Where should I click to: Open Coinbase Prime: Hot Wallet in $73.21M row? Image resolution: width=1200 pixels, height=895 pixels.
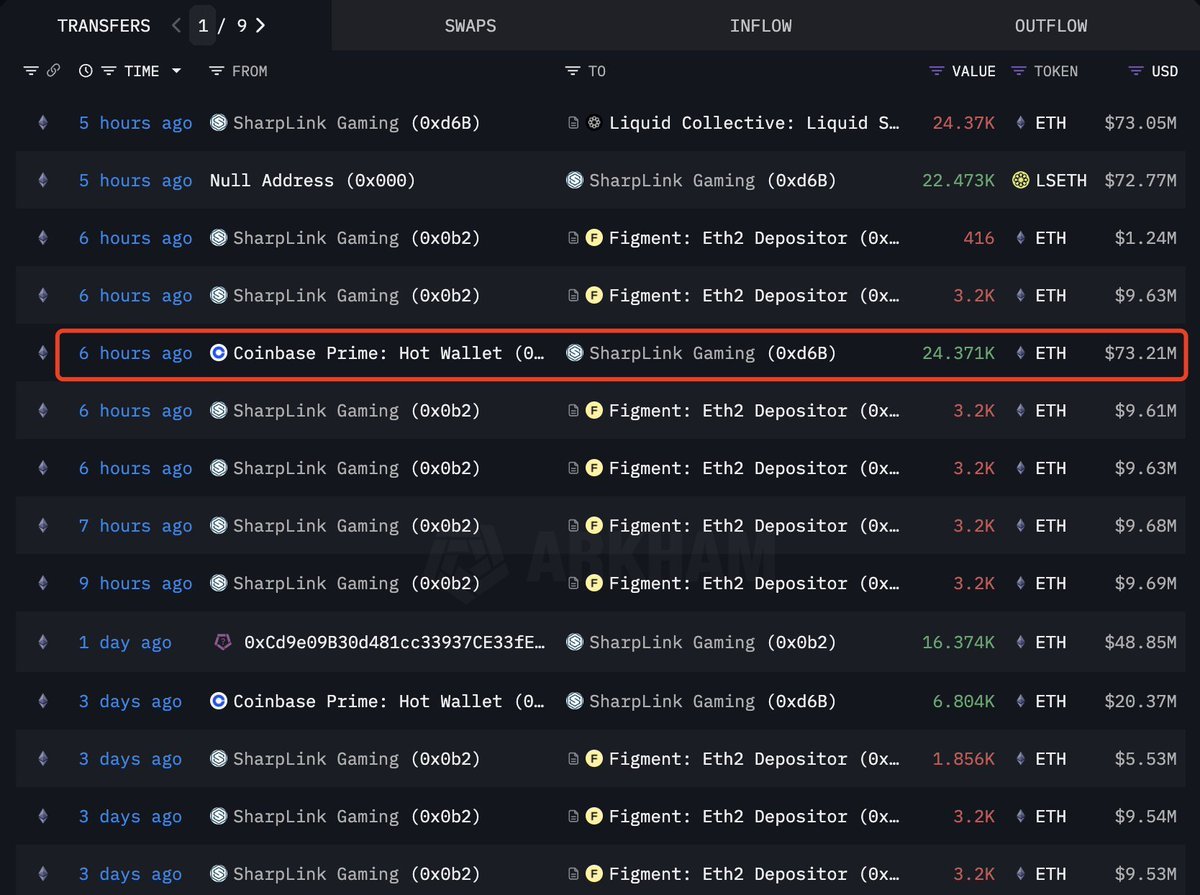pyautogui.click(x=390, y=353)
